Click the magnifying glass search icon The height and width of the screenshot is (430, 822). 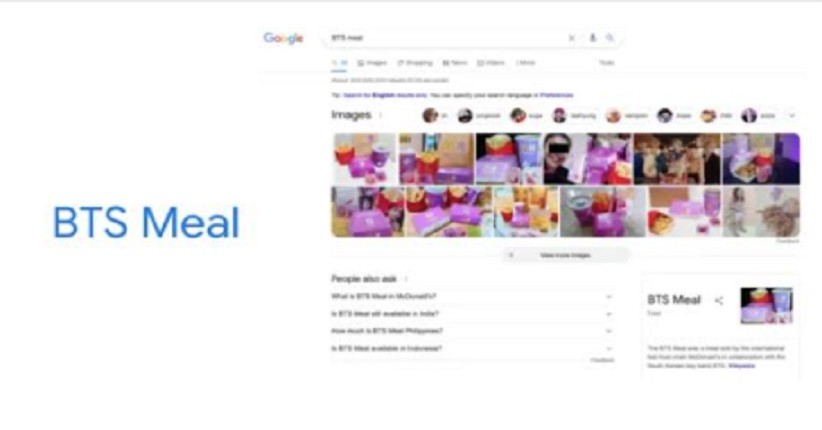610,38
